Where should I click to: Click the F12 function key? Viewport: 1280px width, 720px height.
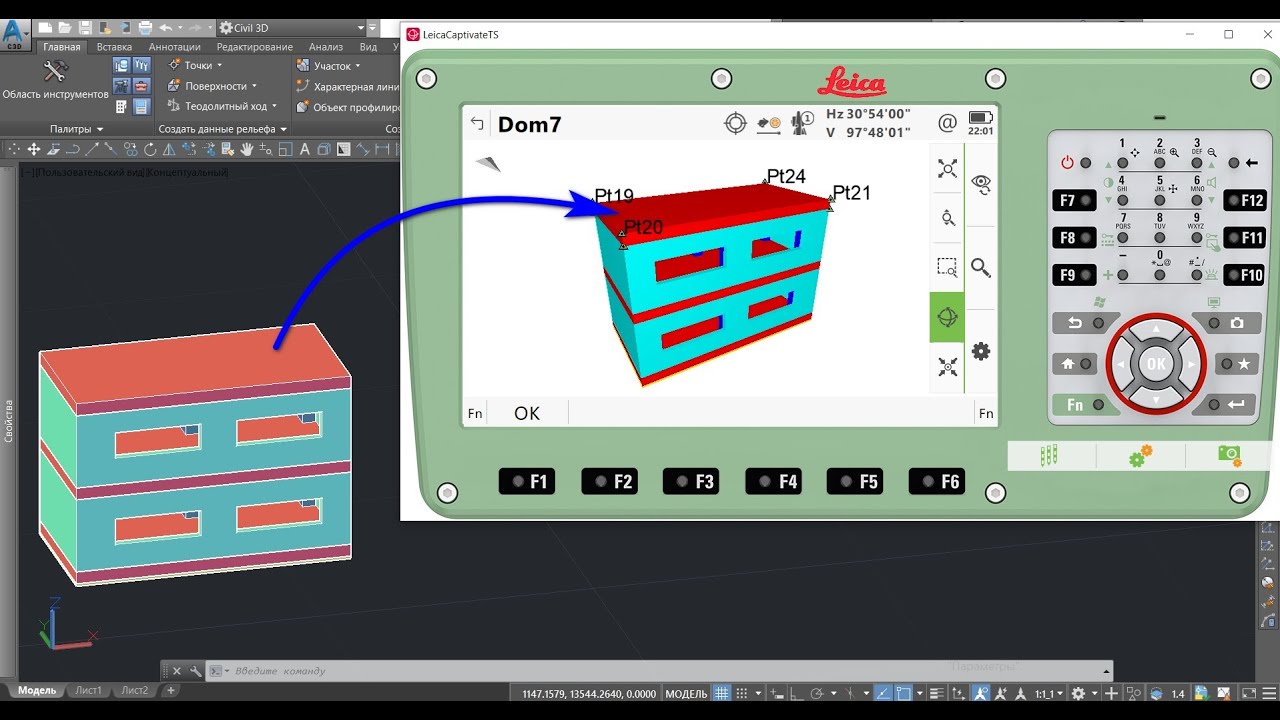1245,200
